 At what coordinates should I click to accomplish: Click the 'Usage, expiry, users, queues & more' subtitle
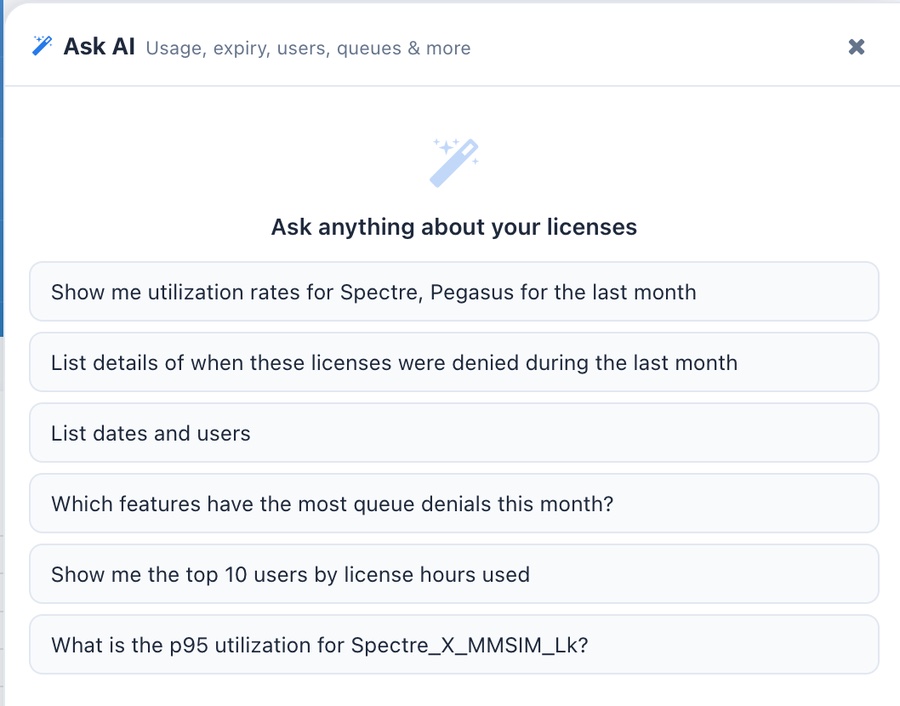308,49
